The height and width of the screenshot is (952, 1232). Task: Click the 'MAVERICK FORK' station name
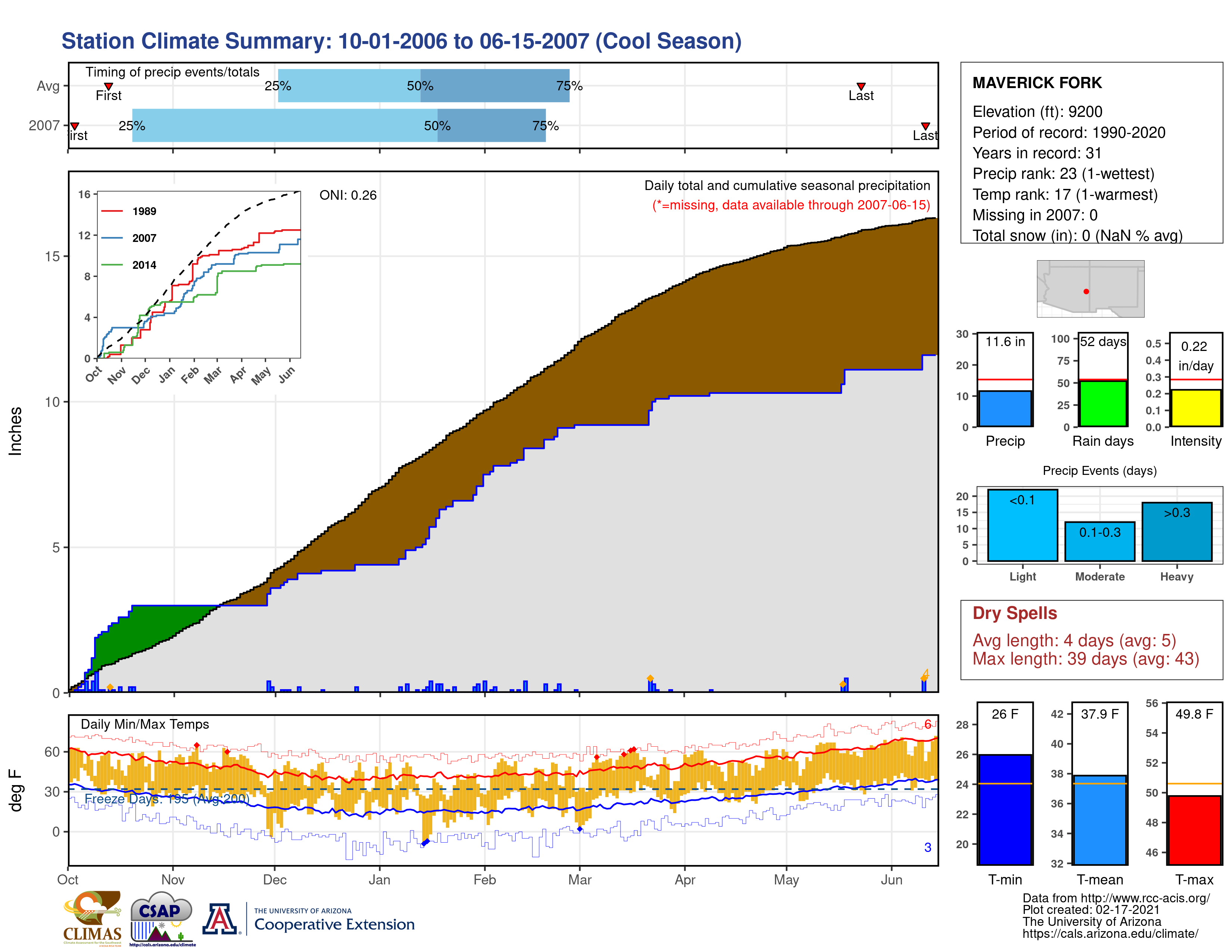pyautogui.click(x=1037, y=83)
